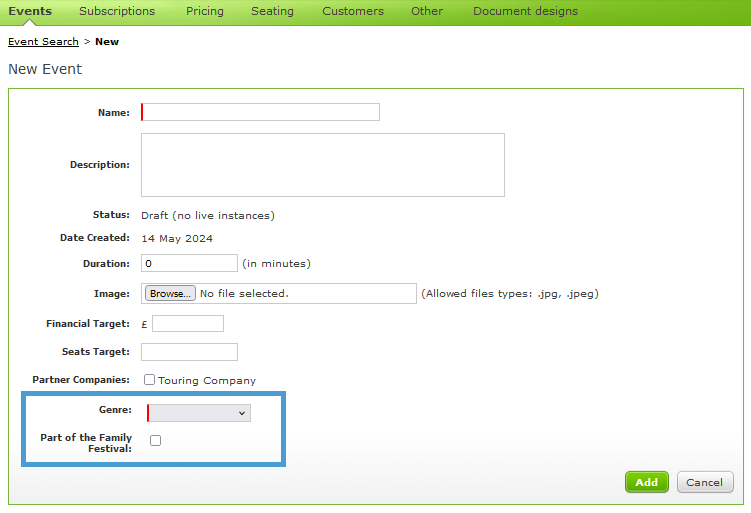Follow the Event Search breadcrumb link
This screenshot has height=513, width=751.
point(43,42)
